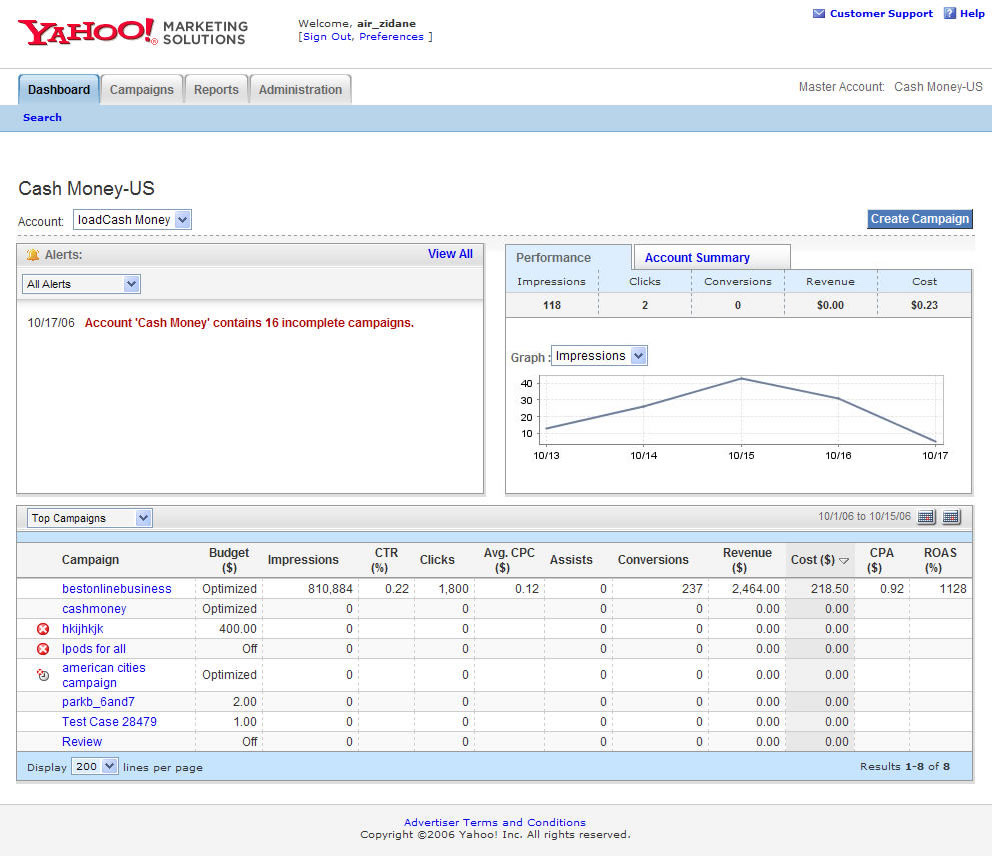Click the Assists column header

(571, 560)
